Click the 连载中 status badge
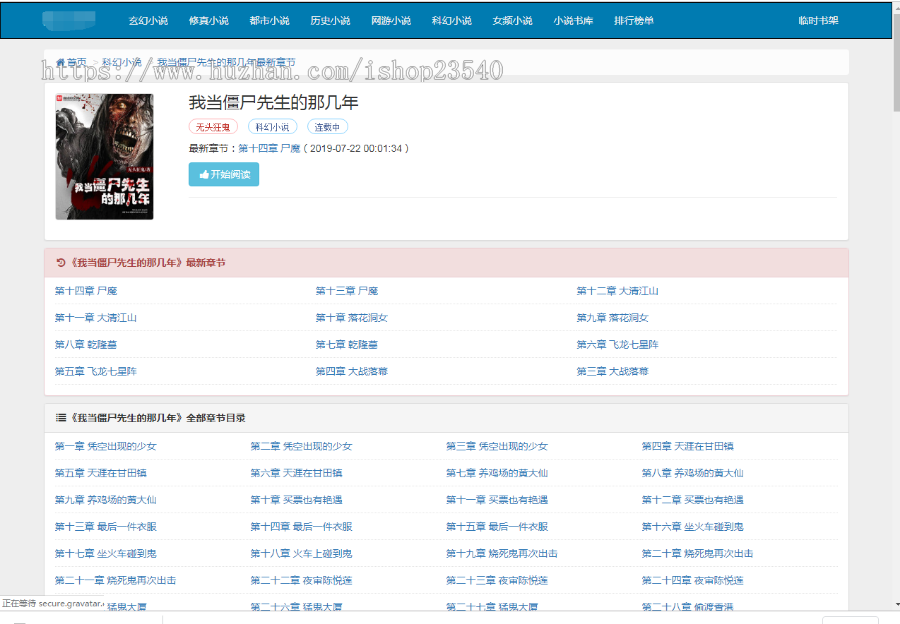This screenshot has width=900, height=624. tap(330, 126)
